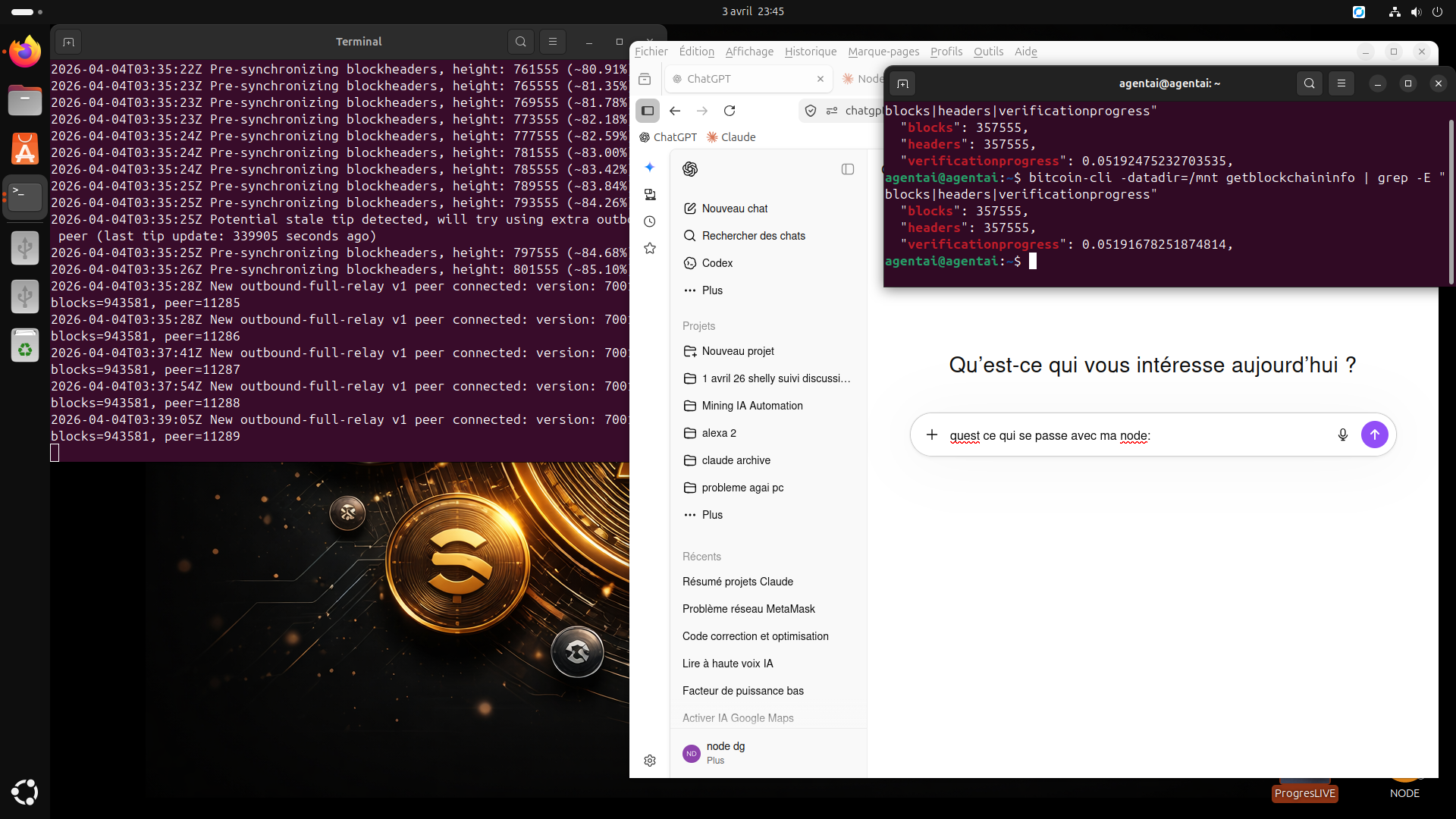
Task: Expand Plus under Projets list
Action: coord(711,515)
